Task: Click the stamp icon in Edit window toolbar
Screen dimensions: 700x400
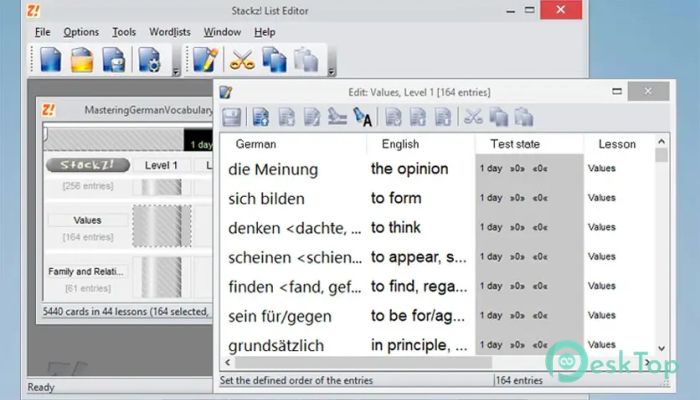Action: point(337,117)
